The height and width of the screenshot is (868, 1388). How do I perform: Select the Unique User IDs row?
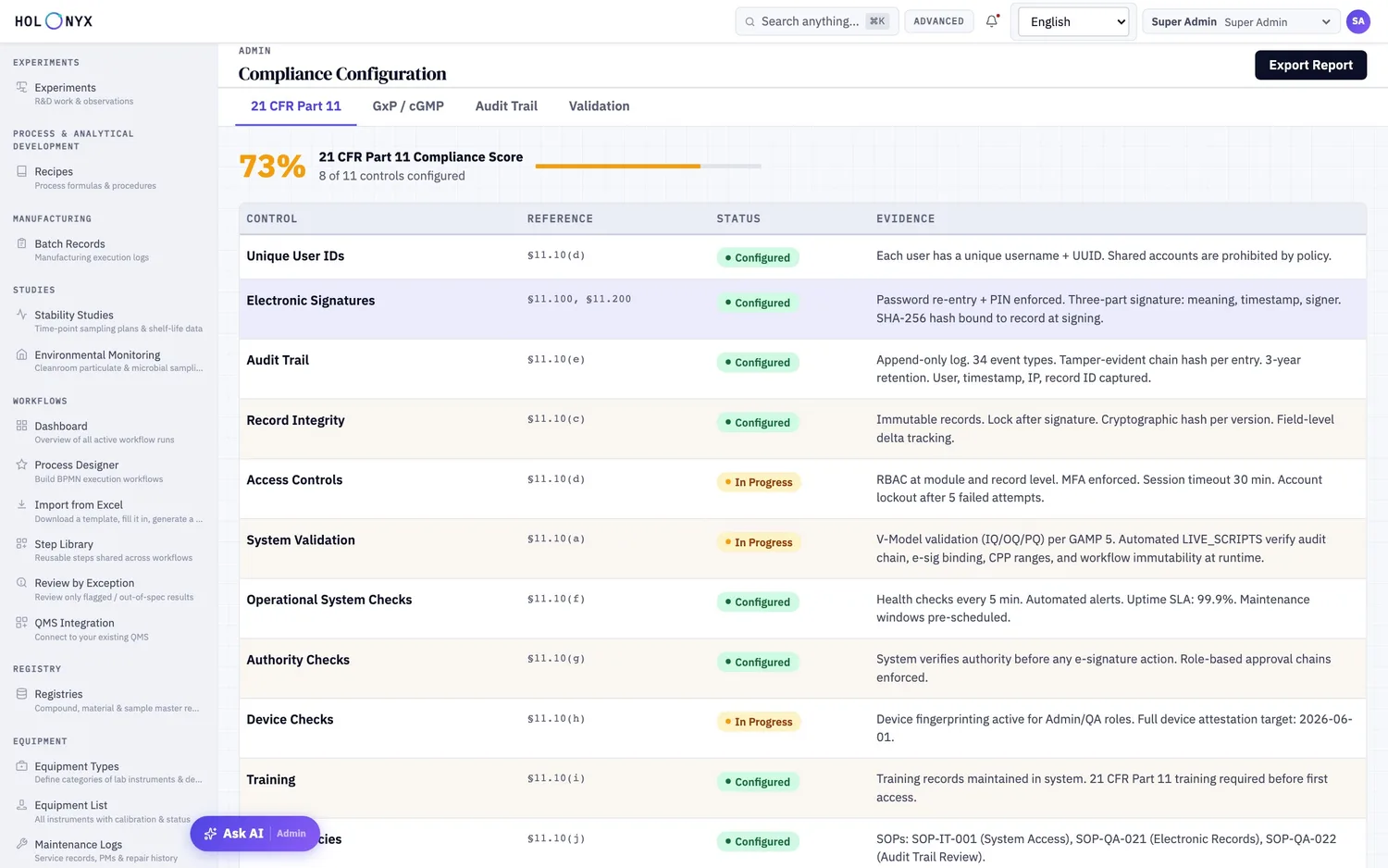(x=802, y=256)
